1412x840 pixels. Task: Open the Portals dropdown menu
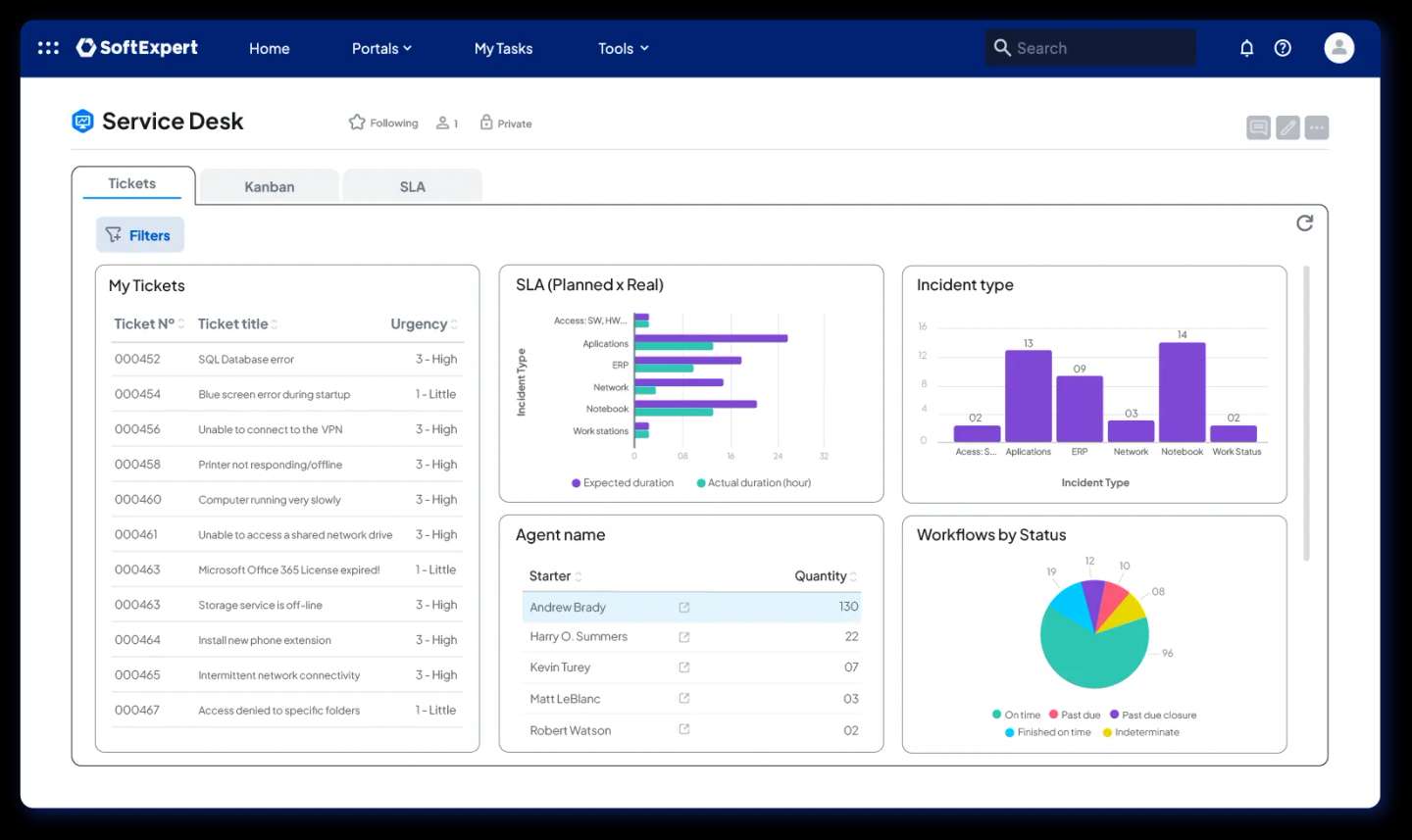pos(382,48)
